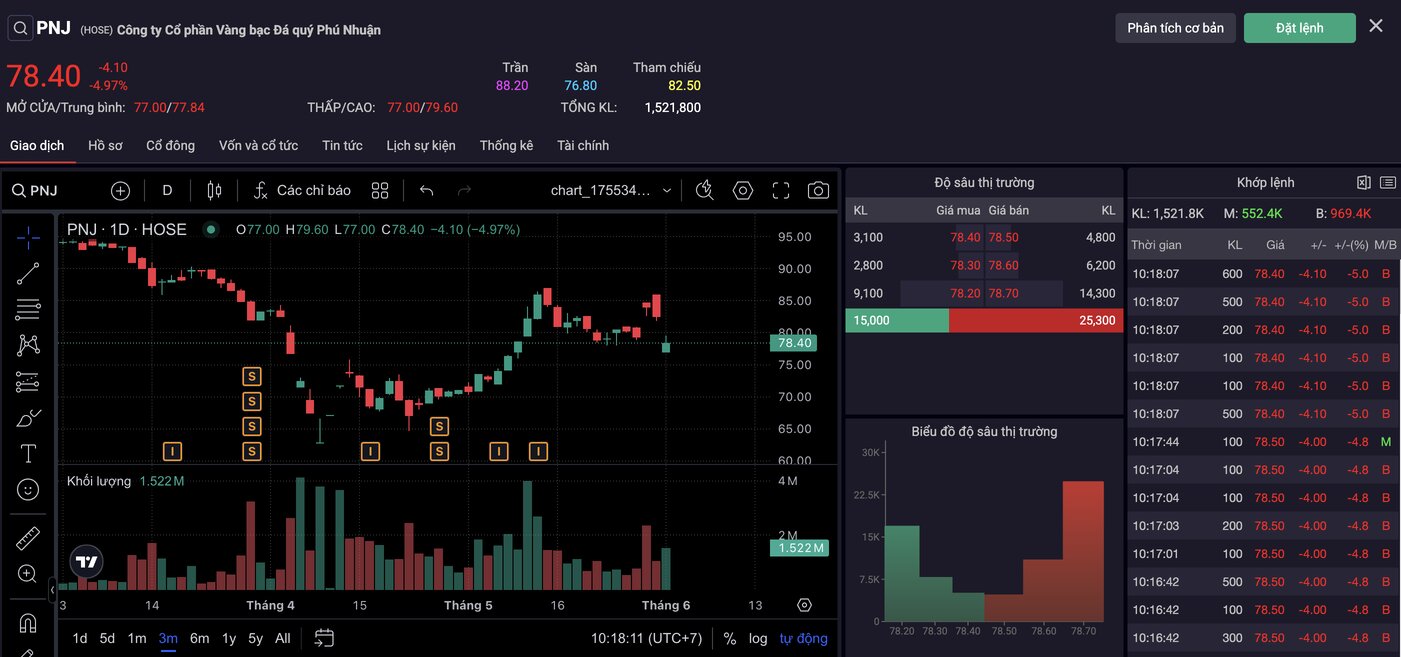Screen dimensions: 1401x657
Task: Set chart range to 1d
Action: click(x=80, y=638)
